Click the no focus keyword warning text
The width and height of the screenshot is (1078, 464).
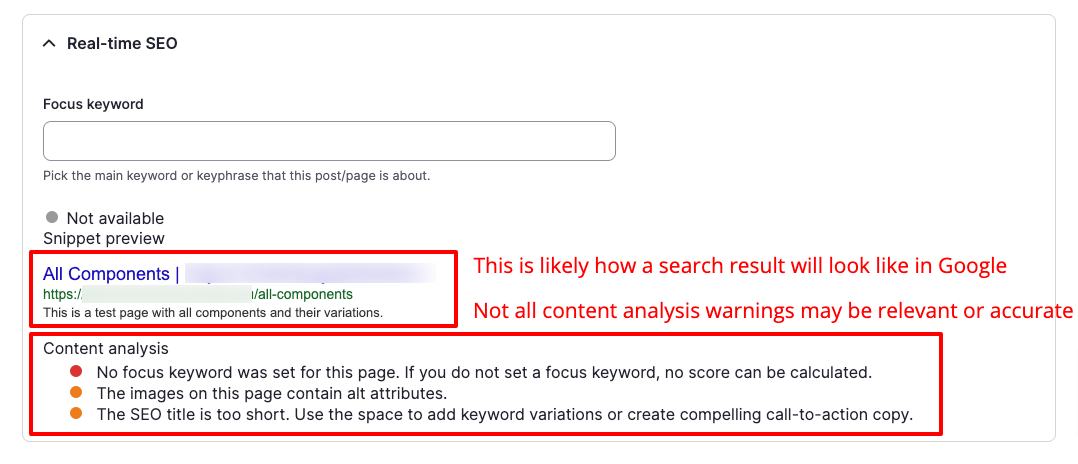[484, 372]
